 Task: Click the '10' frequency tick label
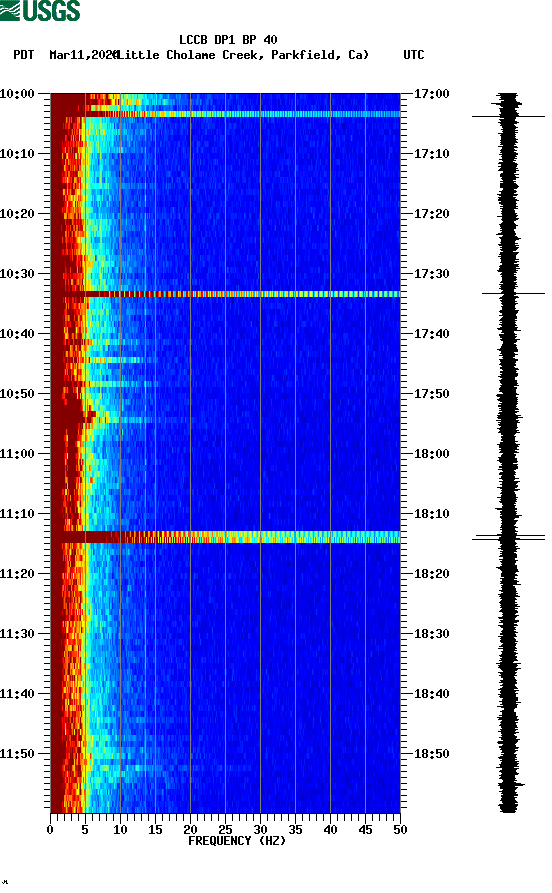pos(120,830)
